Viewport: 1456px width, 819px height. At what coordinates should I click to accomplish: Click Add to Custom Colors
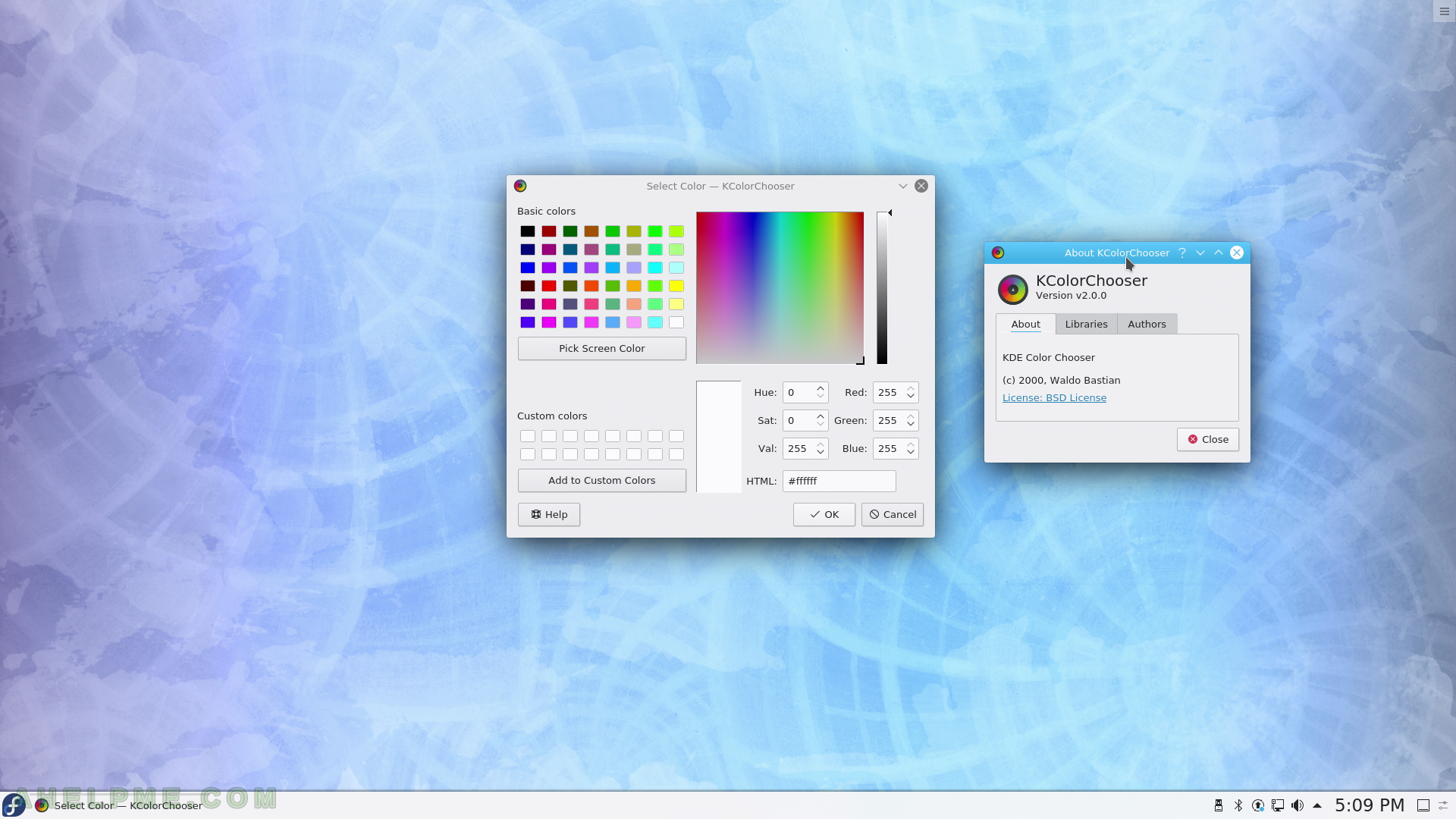click(x=602, y=480)
